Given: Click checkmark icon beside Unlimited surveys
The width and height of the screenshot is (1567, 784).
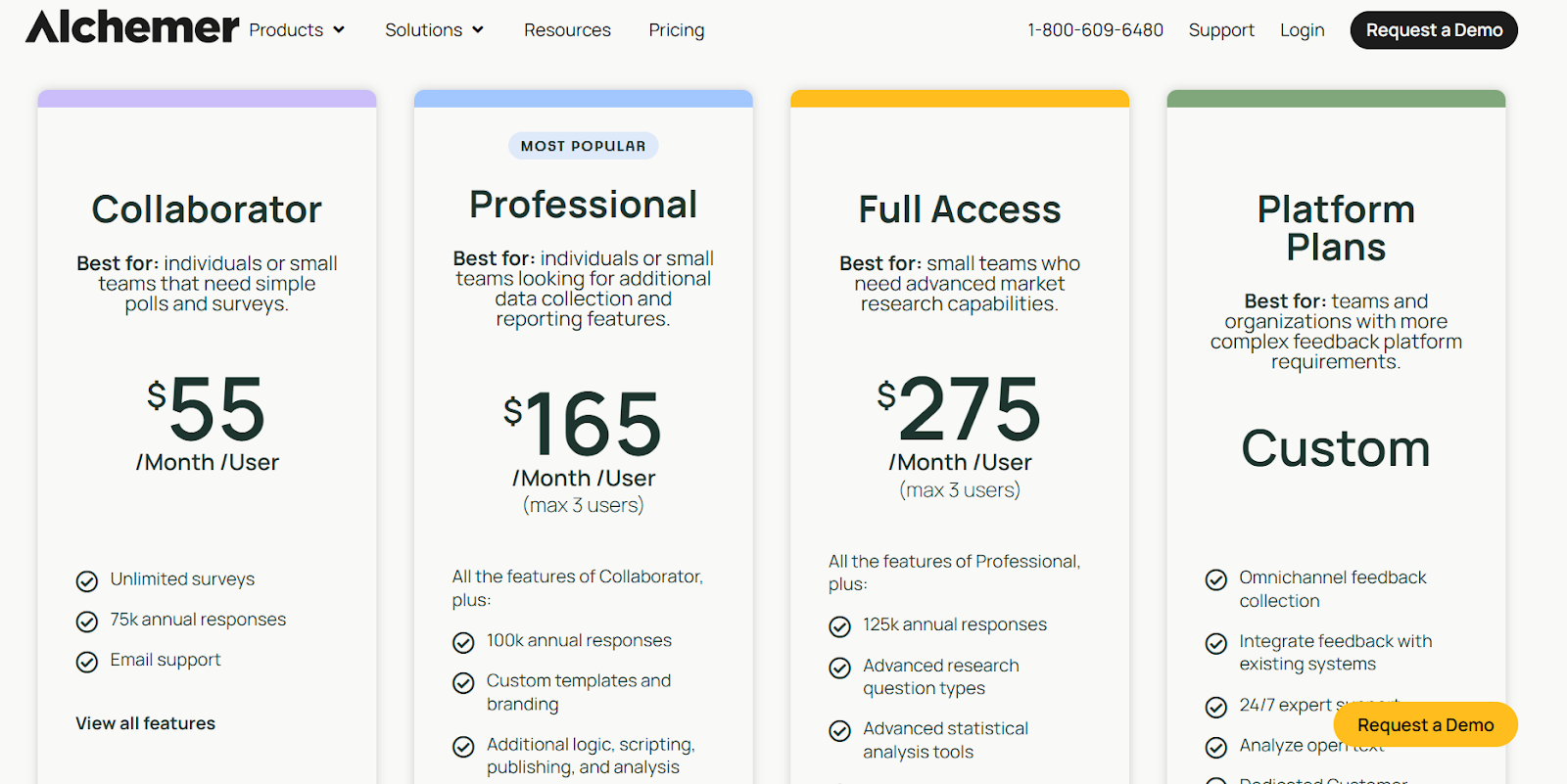Looking at the screenshot, I should click(87, 581).
